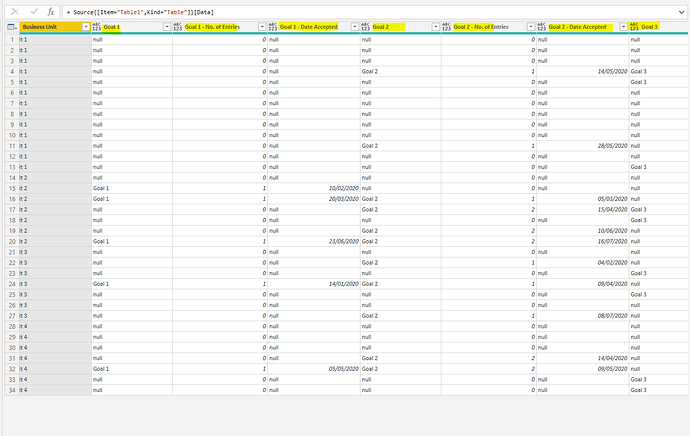Confirm the formula with the checkmark icon

(x=34, y=12)
